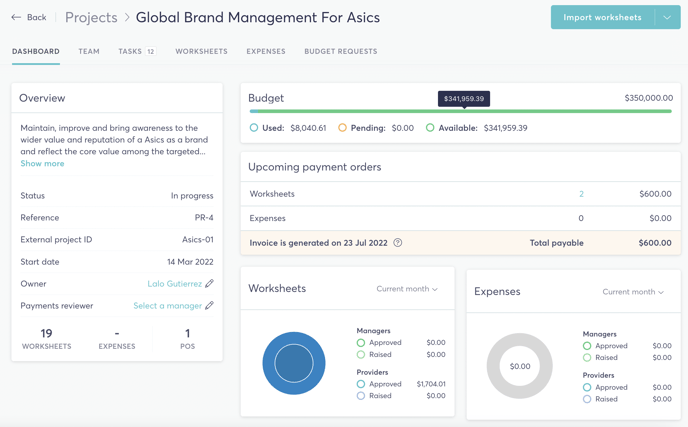Click Expenses Providers Approved legend circle
Viewport: 688px width, 427px height.
[x=587, y=388]
